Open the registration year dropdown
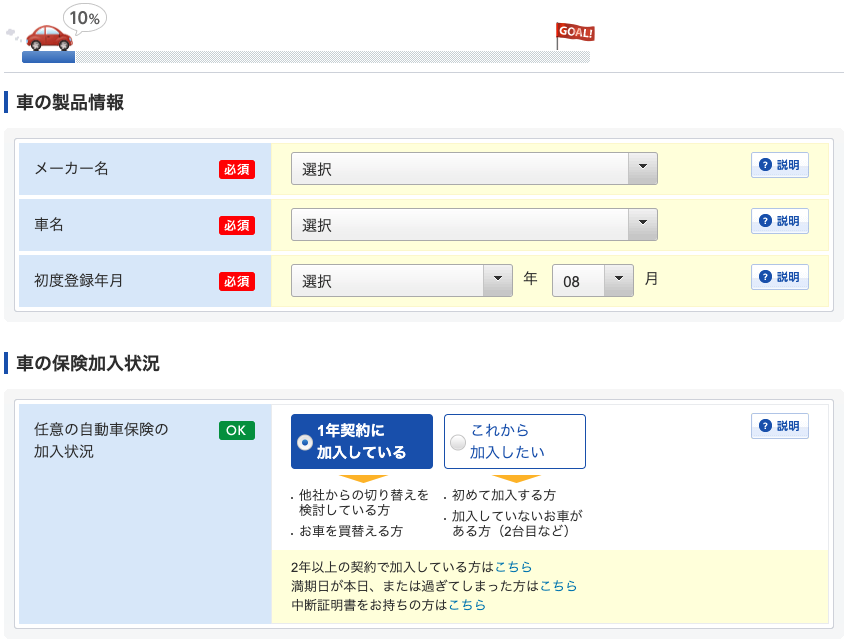 [x=401, y=281]
